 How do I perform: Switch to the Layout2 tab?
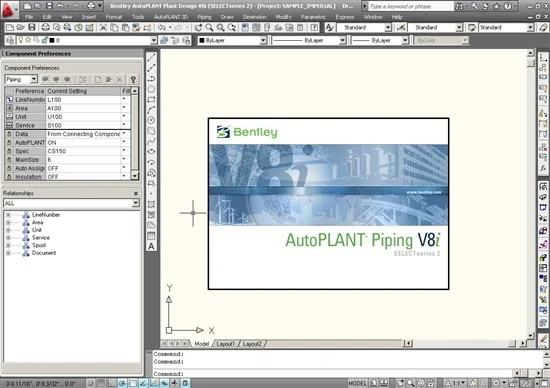[252, 344]
